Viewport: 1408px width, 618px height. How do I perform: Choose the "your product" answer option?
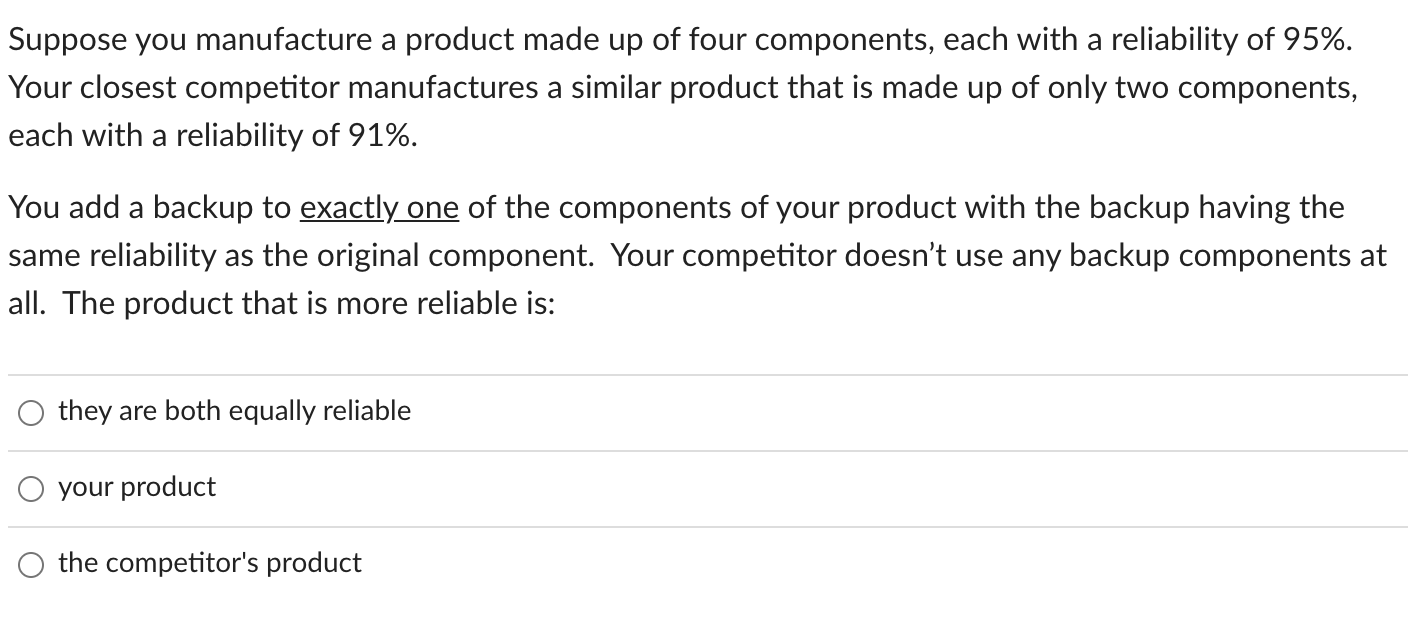(x=31, y=488)
